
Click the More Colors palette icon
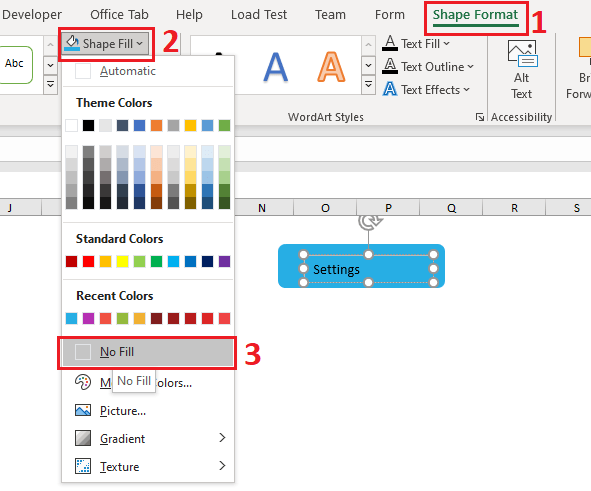83,382
